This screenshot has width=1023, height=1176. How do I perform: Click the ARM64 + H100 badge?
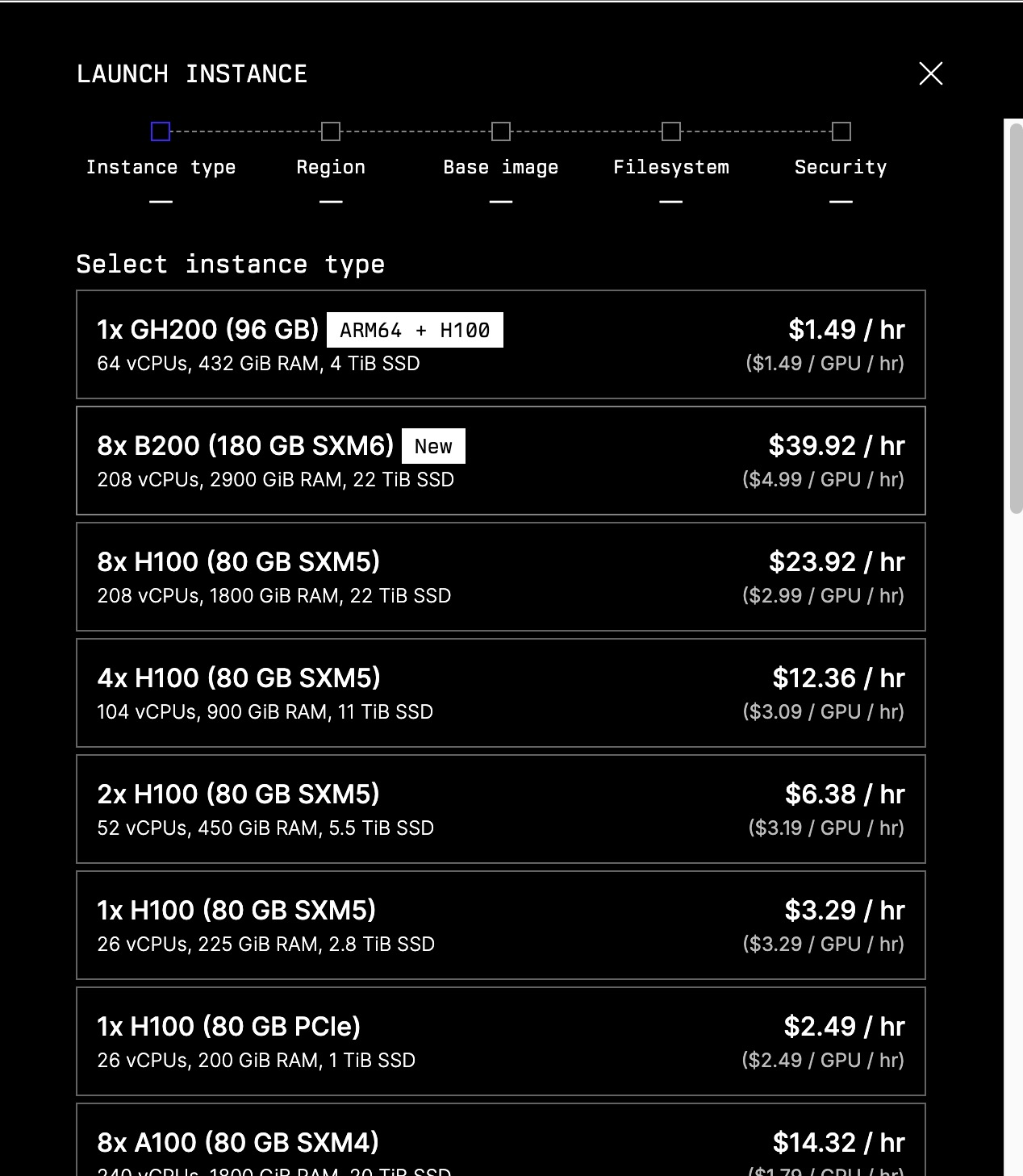(x=415, y=330)
